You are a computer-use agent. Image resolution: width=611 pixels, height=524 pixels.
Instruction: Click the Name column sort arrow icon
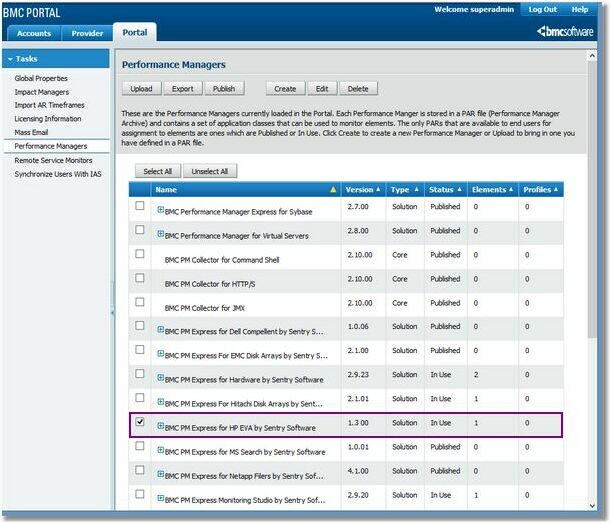[x=333, y=190]
